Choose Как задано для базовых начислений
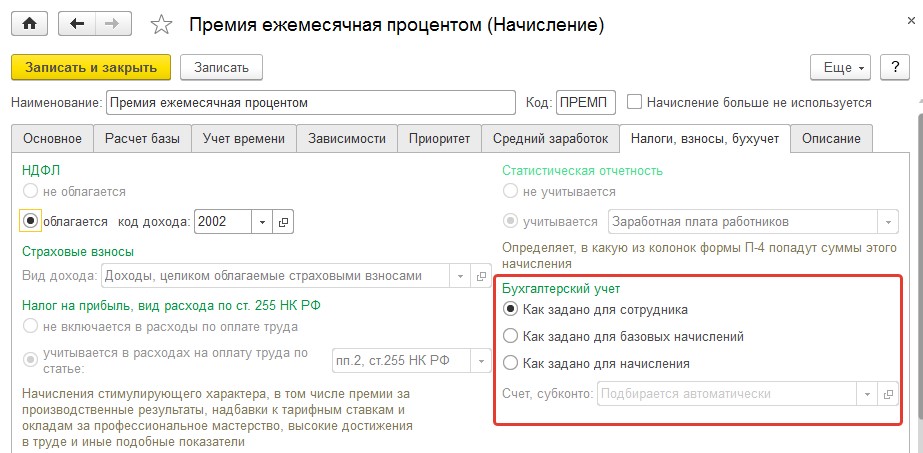 click(511, 337)
